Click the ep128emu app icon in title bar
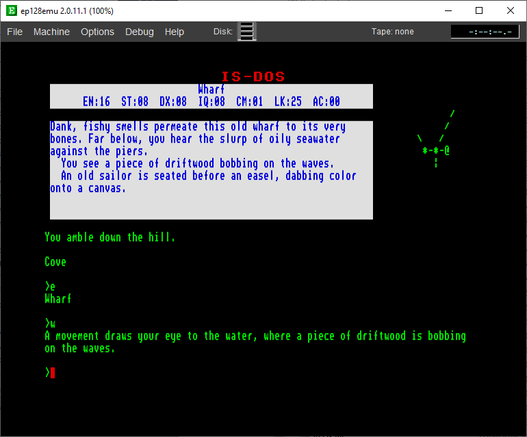527x437 pixels. [11, 11]
